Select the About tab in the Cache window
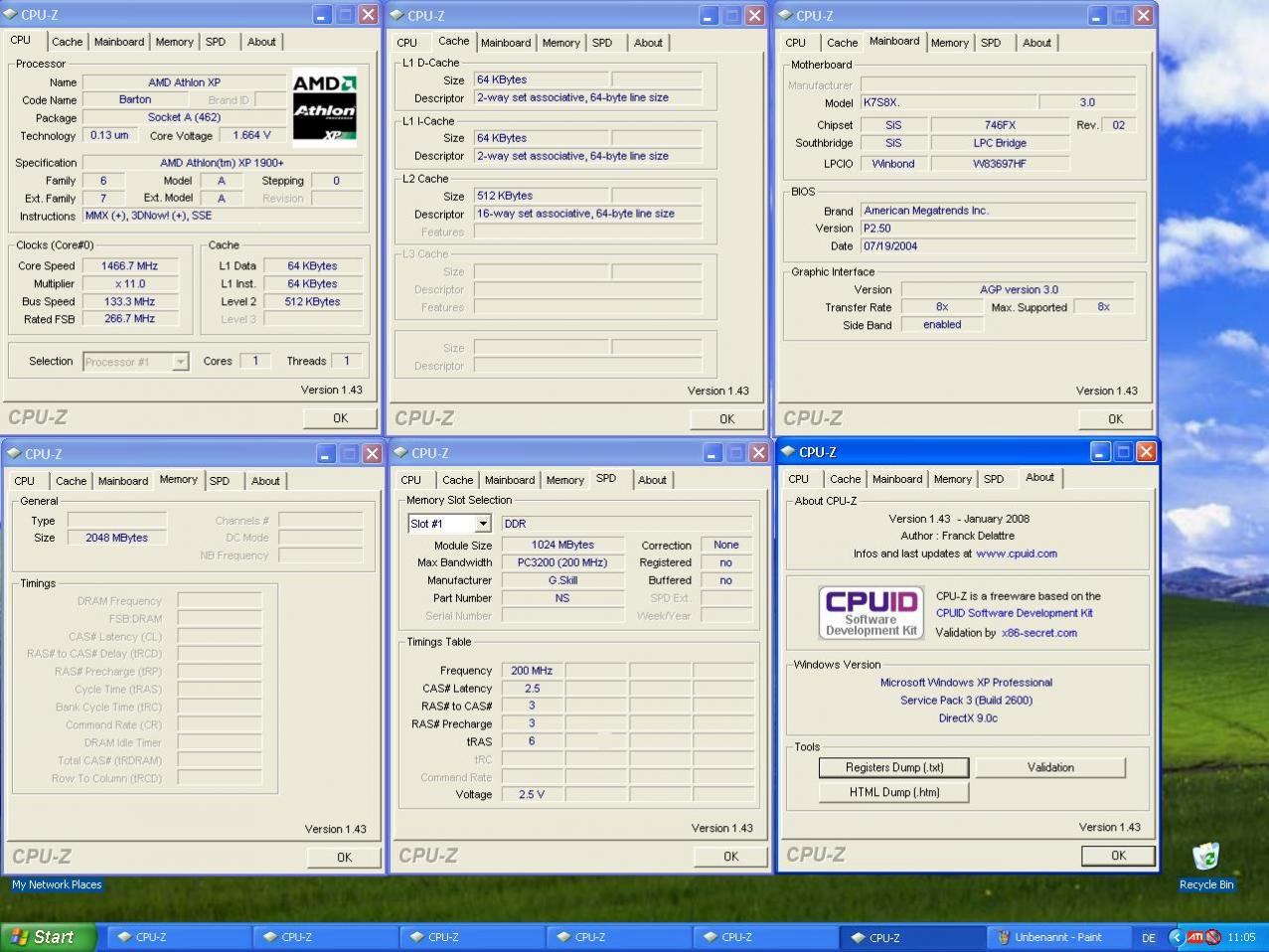 pos(648,43)
